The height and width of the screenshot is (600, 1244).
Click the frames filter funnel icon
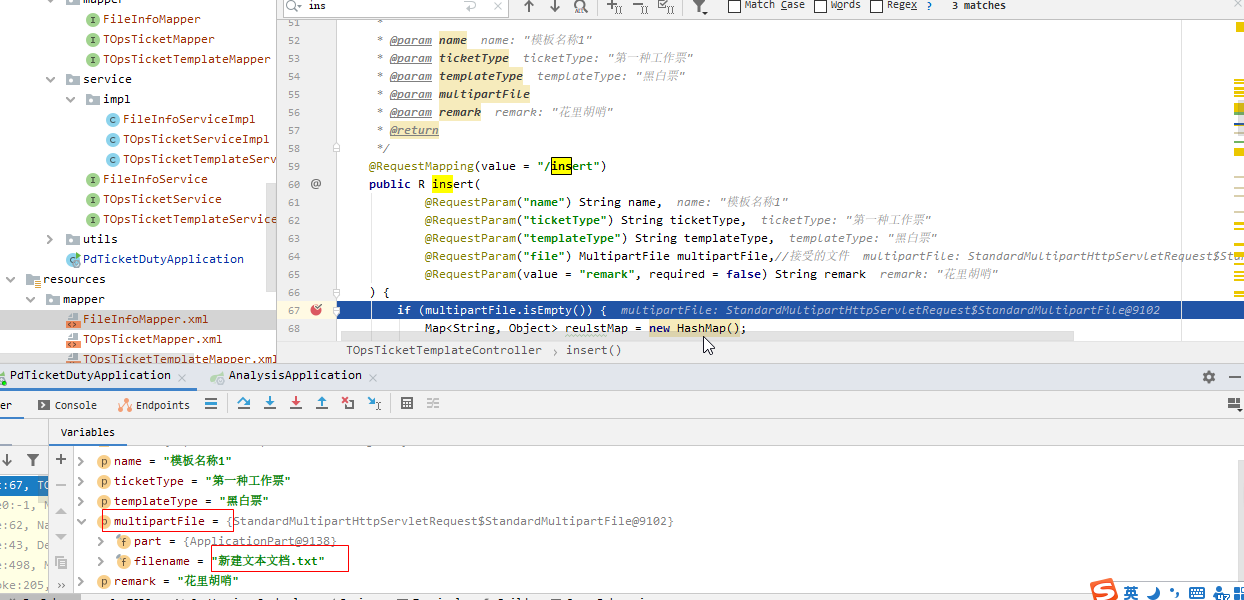(x=33, y=460)
